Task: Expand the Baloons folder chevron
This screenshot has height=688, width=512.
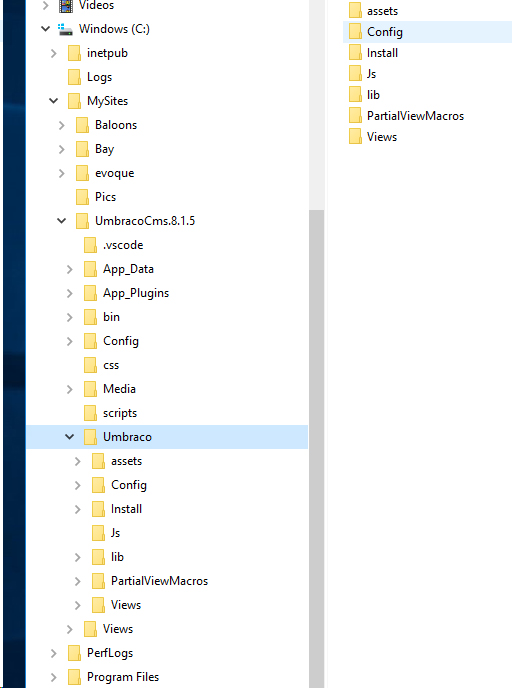Action: (x=62, y=125)
